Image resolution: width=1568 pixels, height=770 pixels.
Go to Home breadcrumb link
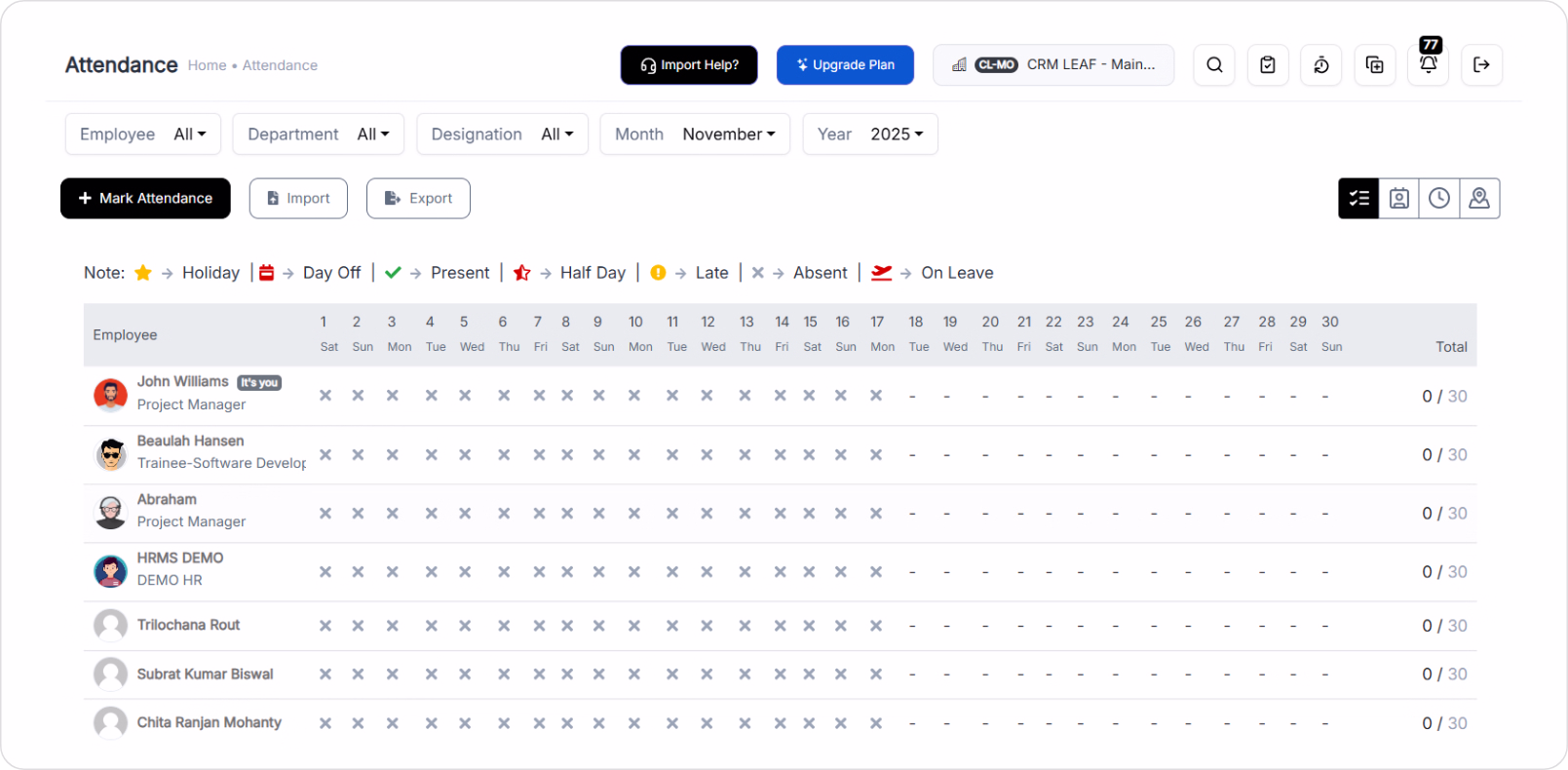pyautogui.click(x=207, y=65)
